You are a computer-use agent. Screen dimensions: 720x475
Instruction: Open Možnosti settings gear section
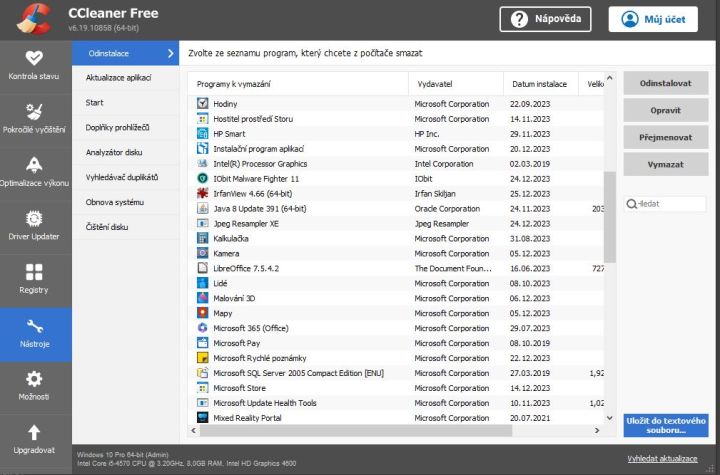34,386
